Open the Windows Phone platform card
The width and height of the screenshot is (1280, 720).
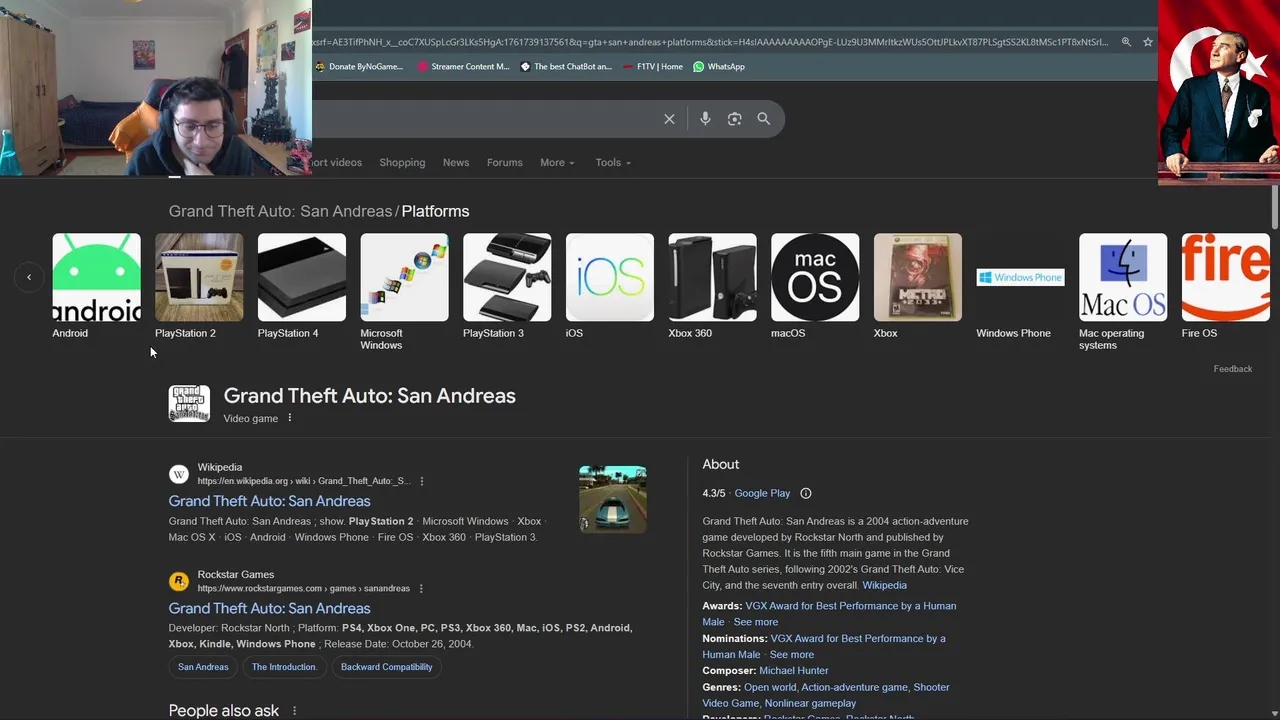1020,286
